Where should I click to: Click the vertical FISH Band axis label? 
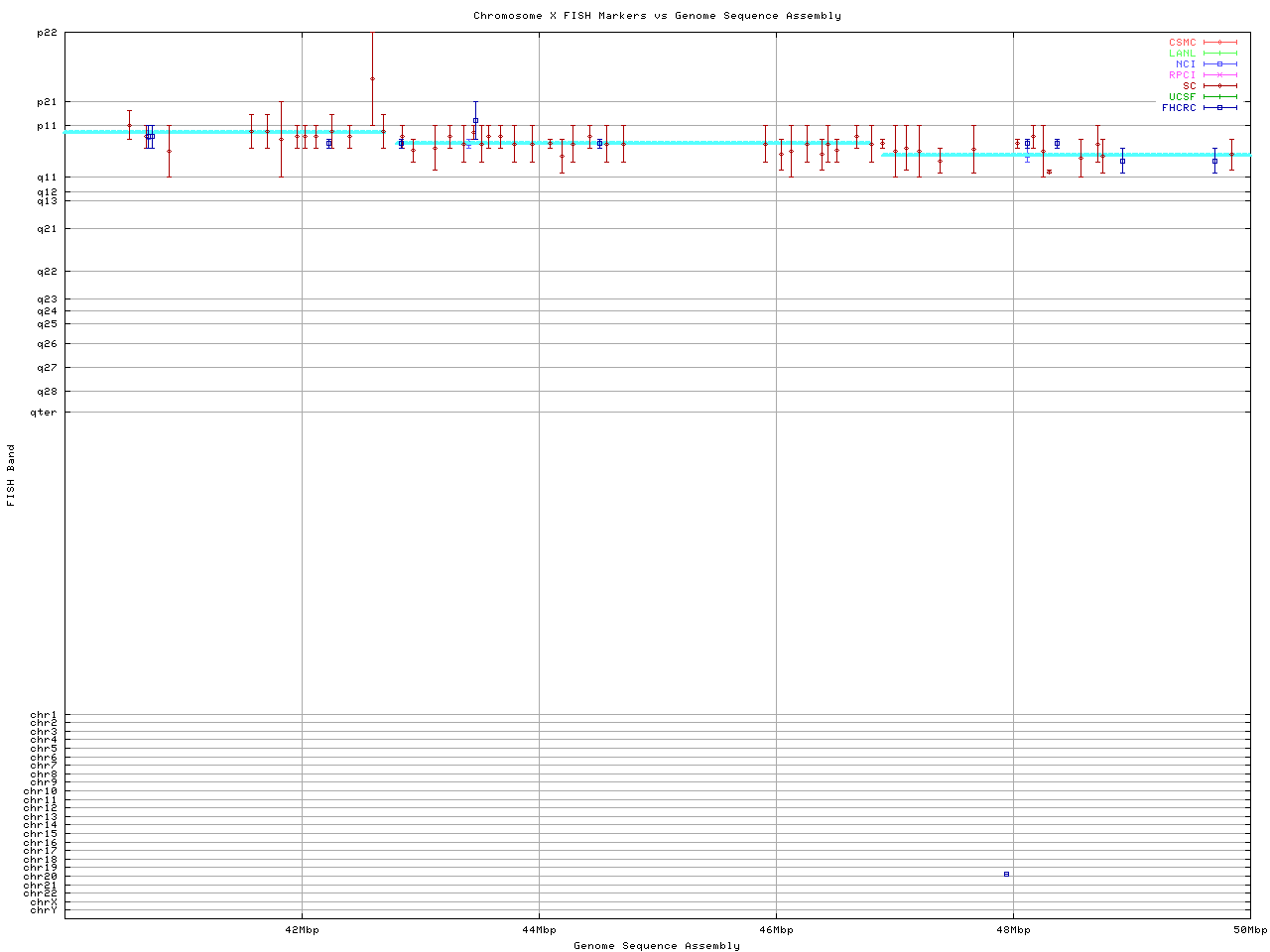tap(11, 475)
